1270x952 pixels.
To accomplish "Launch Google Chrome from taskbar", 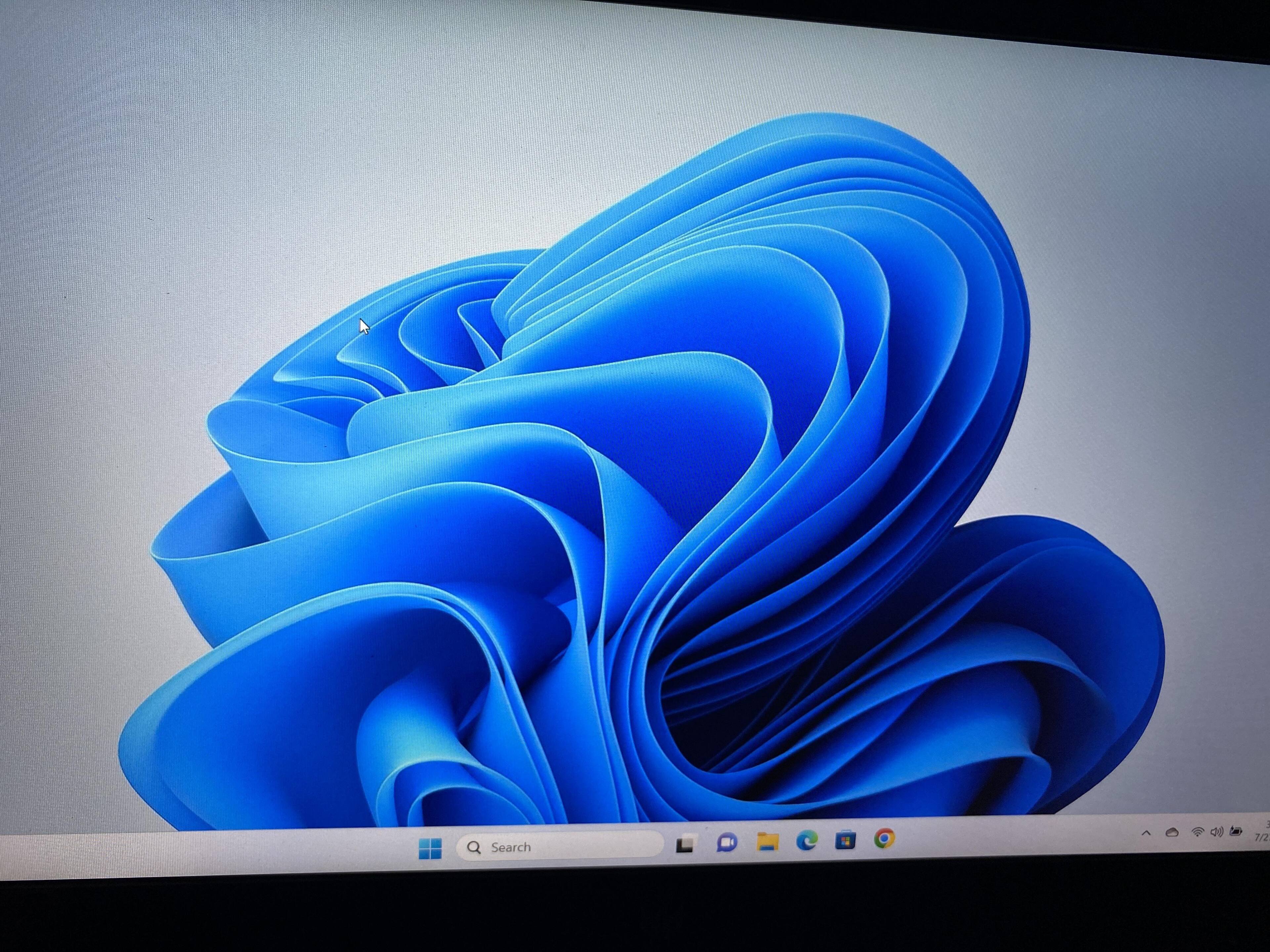I will click(884, 839).
